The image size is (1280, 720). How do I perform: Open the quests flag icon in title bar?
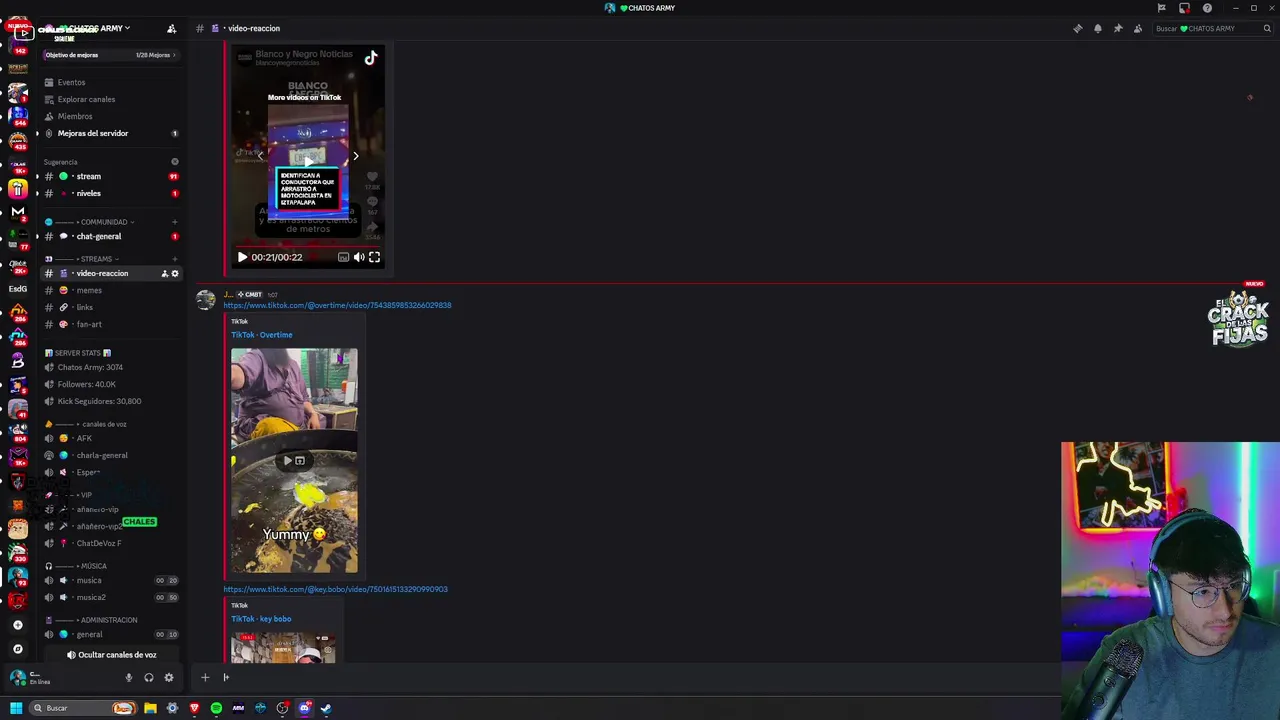click(x=1161, y=8)
